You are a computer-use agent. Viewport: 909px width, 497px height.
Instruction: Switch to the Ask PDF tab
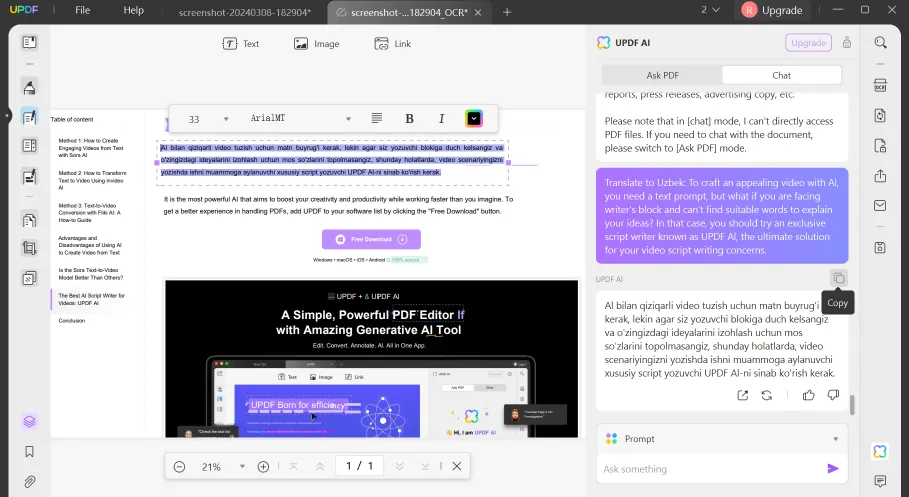(663, 75)
